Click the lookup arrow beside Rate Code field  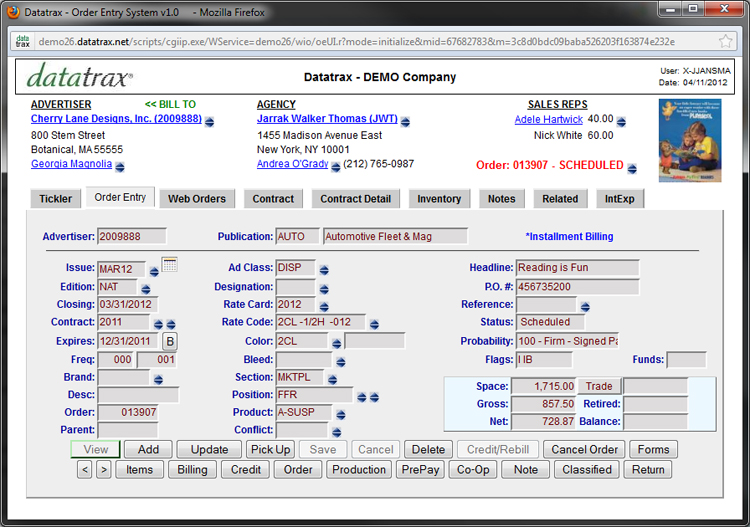374,325
